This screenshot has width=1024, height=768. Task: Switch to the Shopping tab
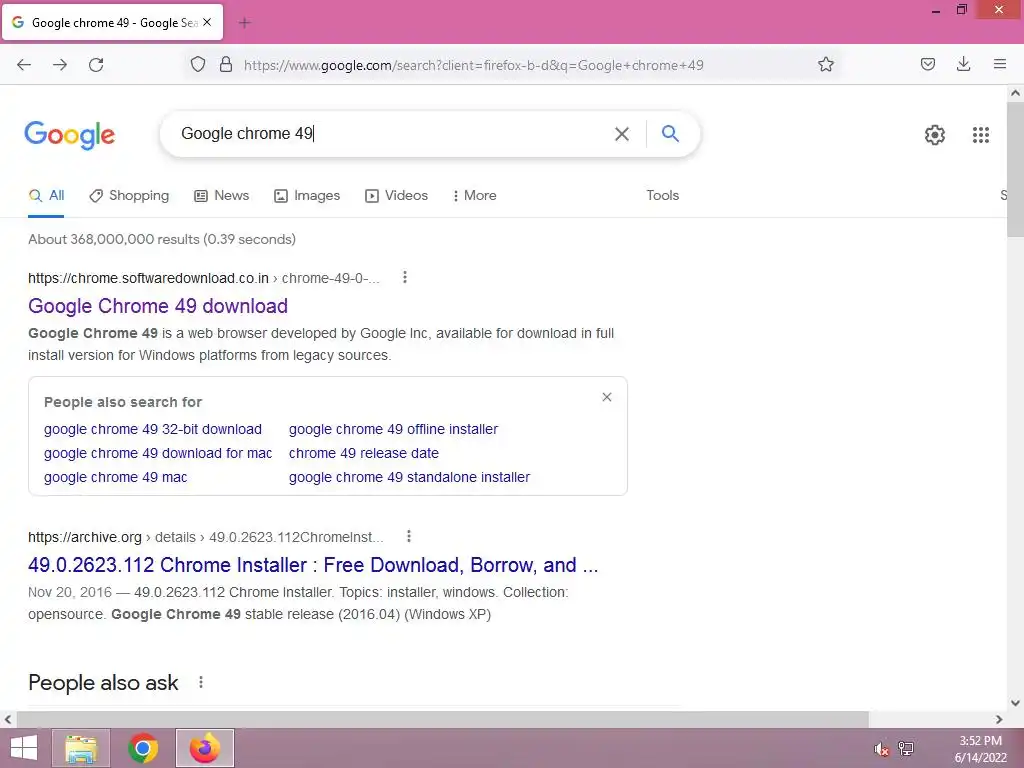[129, 195]
